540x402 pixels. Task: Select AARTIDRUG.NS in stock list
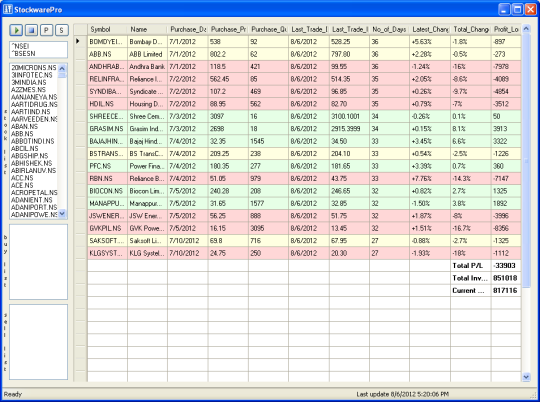coord(34,104)
